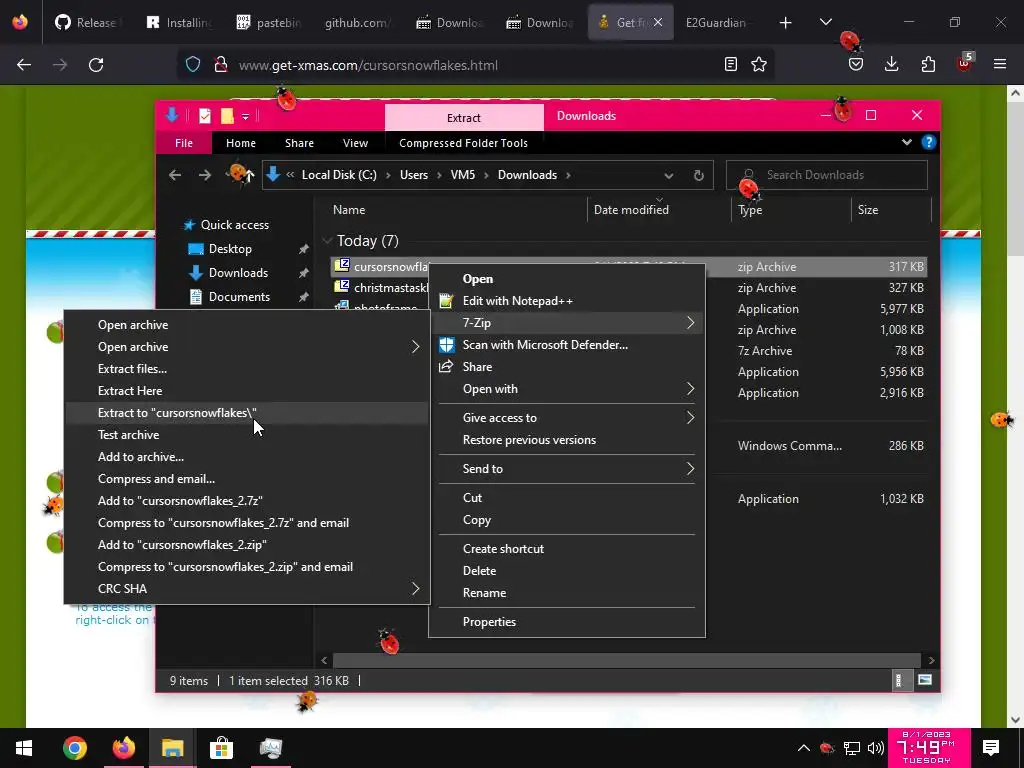The width and height of the screenshot is (1024, 768).
Task: Click the Properties quick access icon
Action: point(205,116)
